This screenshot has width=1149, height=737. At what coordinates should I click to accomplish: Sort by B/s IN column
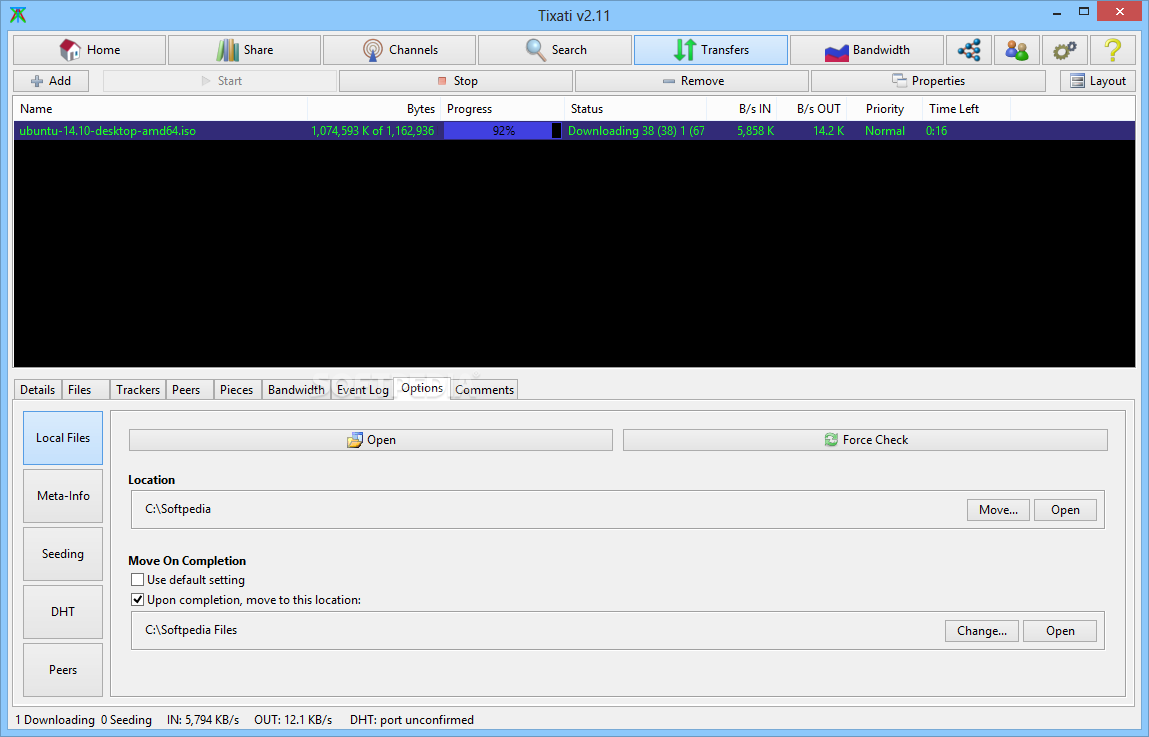(x=742, y=108)
